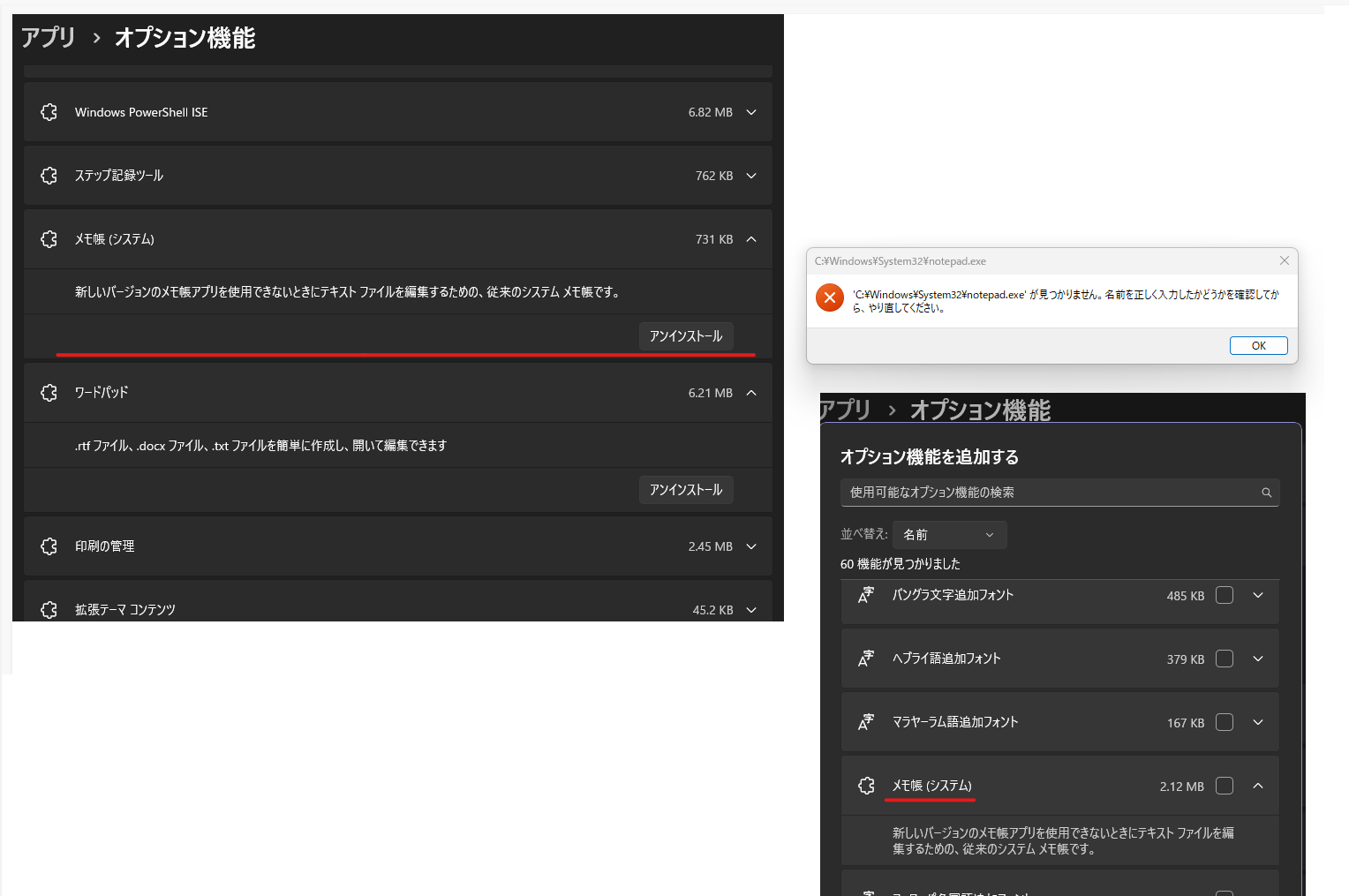Click the .rtf ファイル description text under ワードパッド
This screenshot has height=896, width=1349.
tap(260, 446)
